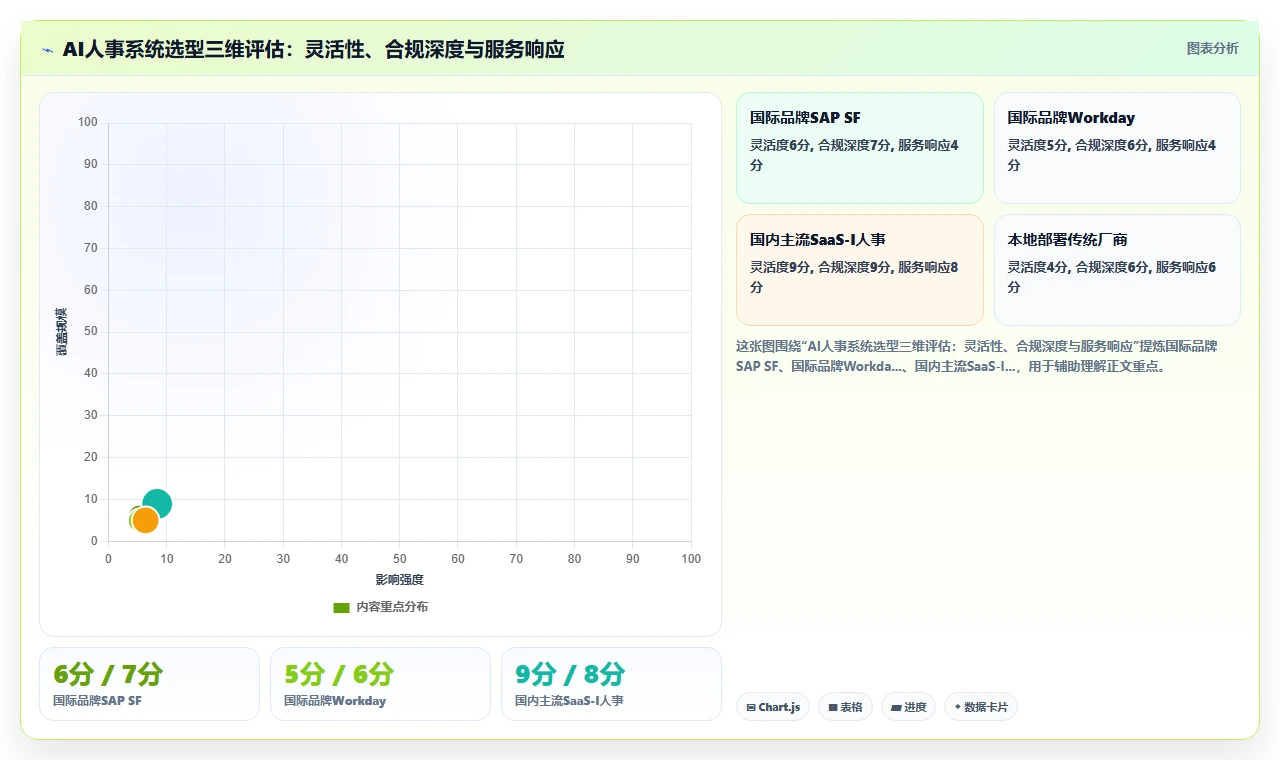
Task: Click the 50 tick on the y-axis
Action: coord(90,332)
